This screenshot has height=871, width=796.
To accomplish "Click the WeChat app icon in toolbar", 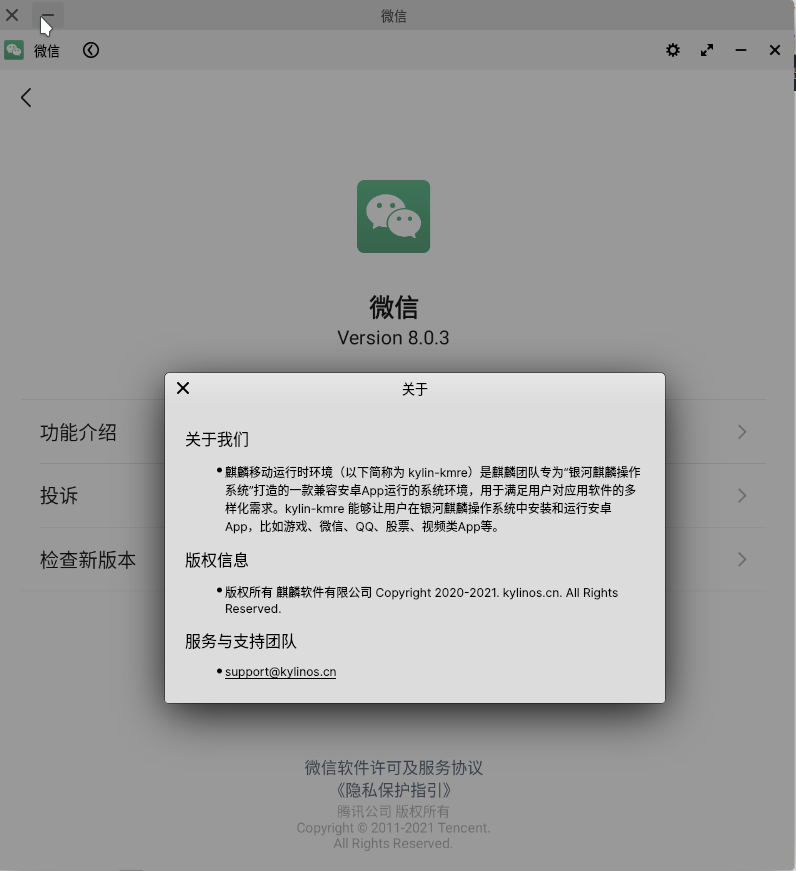I will click(x=14, y=50).
